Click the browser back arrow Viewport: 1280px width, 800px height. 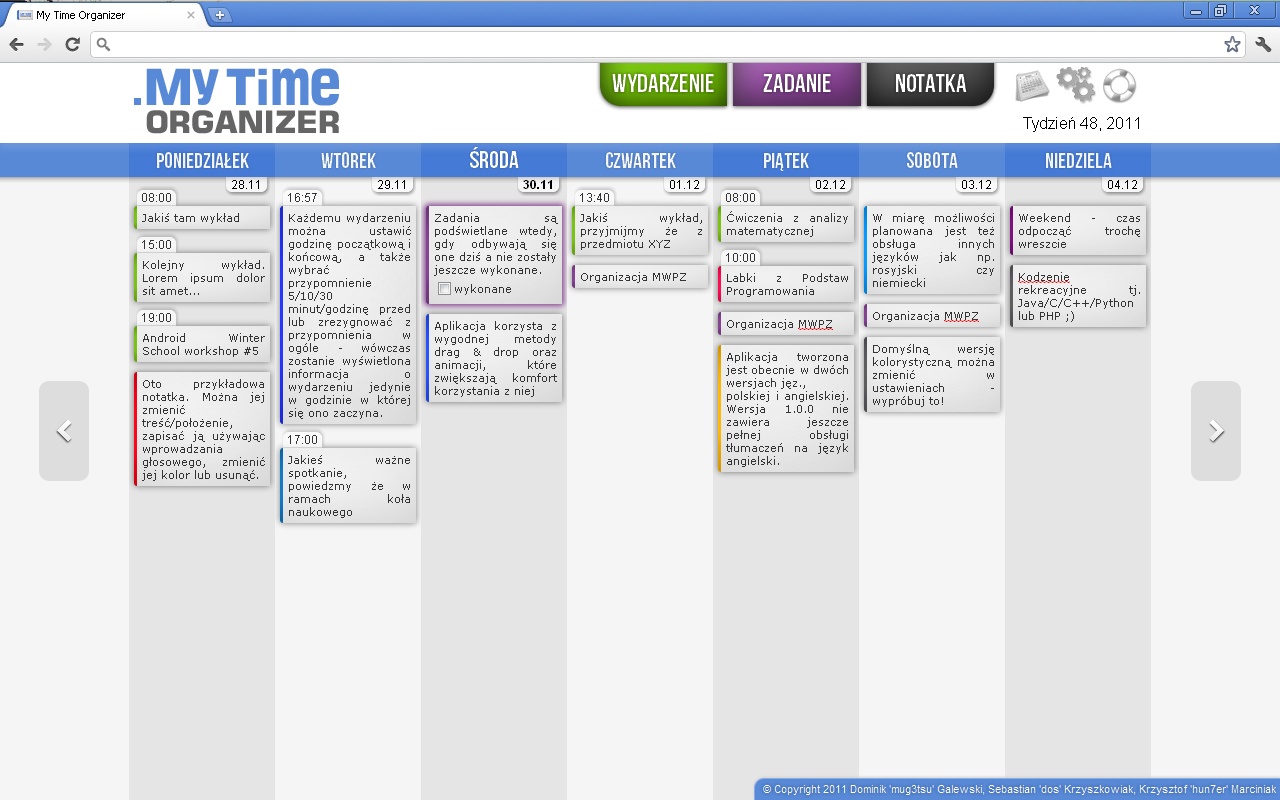tap(17, 44)
